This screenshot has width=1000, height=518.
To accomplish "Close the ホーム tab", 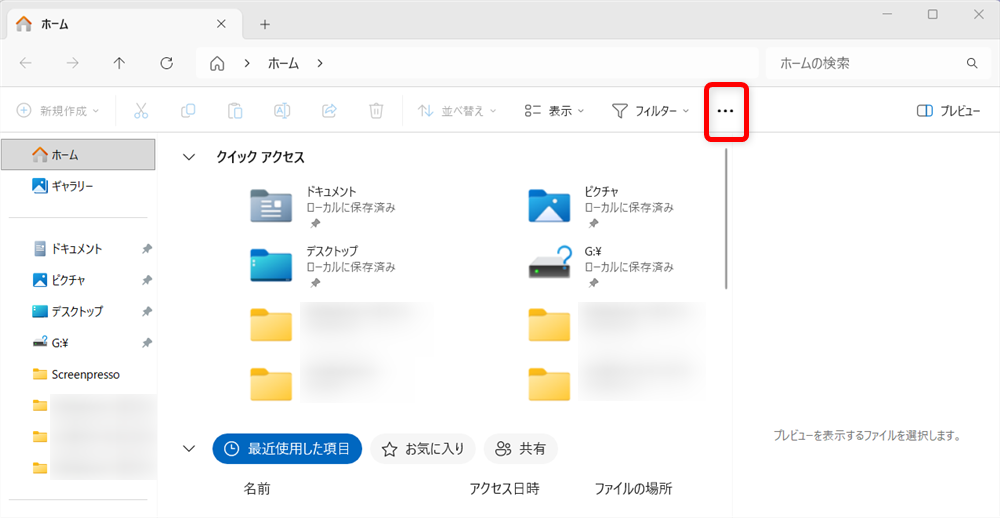I will coord(221,24).
